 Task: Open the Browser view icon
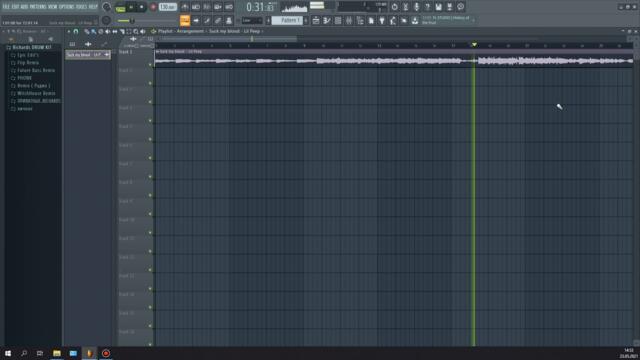click(x=360, y=20)
